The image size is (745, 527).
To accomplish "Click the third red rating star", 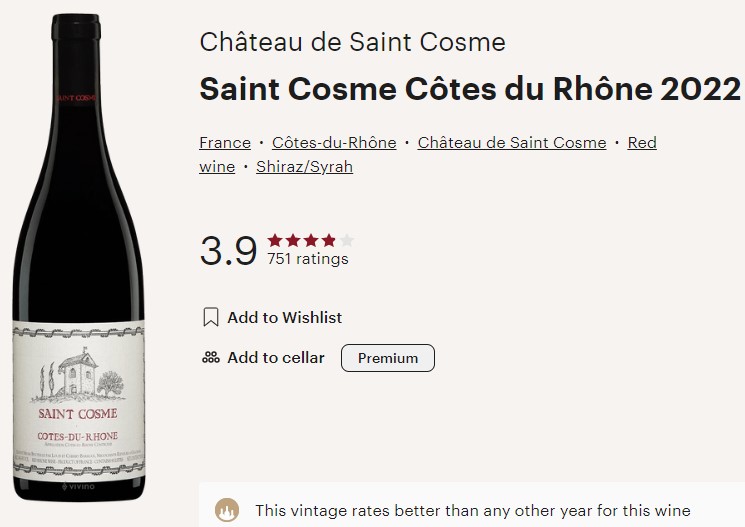I will 311,240.
